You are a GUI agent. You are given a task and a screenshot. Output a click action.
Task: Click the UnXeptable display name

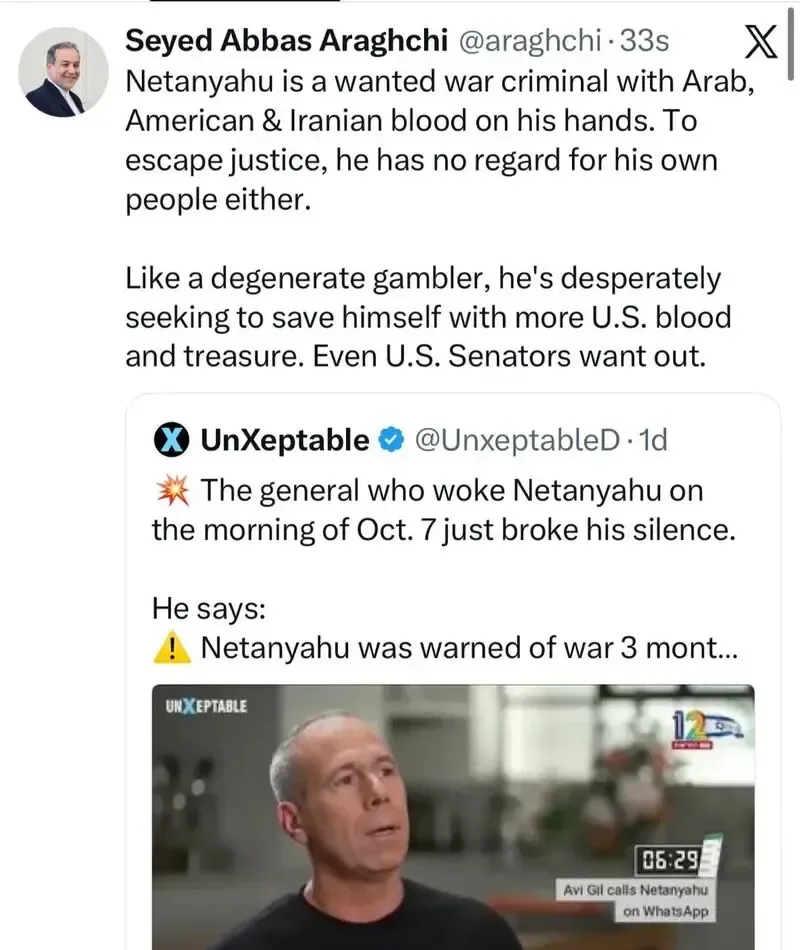point(285,440)
